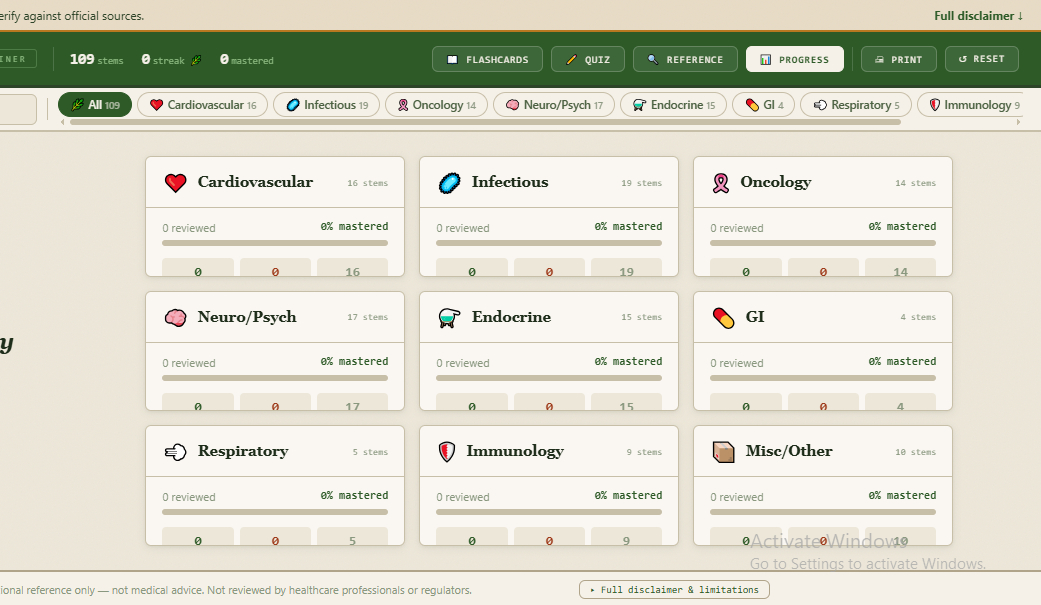Click the pencil icon in Quiz button

pyautogui.click(x=571, y=60)
